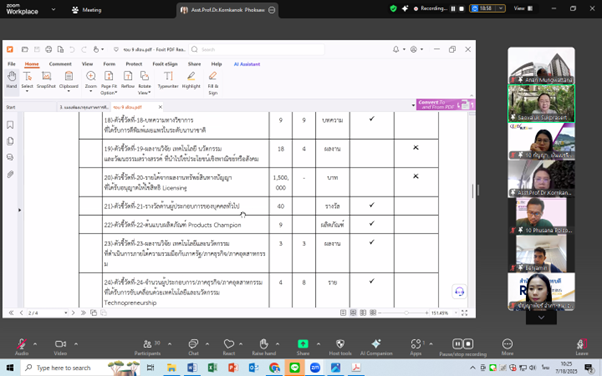The image size is (602, 376).
Task: Expand the audio options arrow
Action: [x=35, y=344]
